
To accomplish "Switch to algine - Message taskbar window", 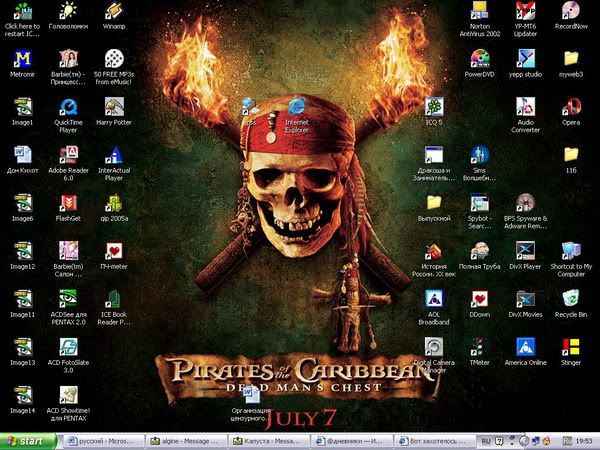I will (x=186, y=441).
